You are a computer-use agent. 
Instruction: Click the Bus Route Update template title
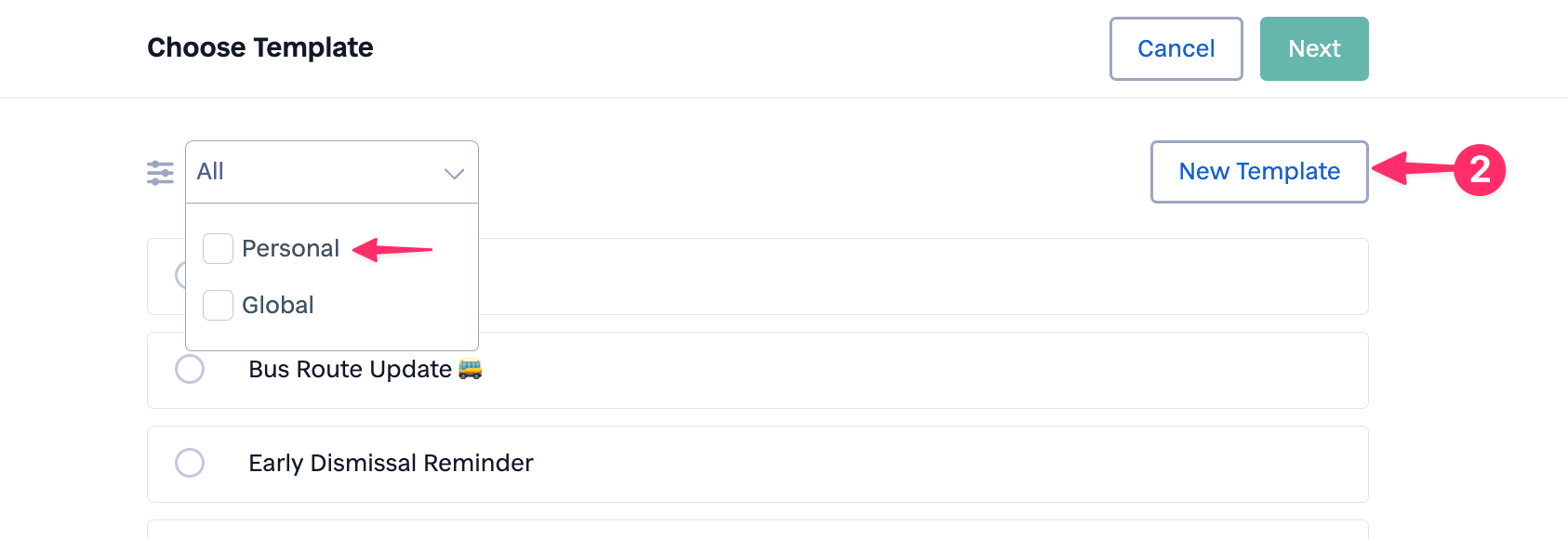coord(350,370)
